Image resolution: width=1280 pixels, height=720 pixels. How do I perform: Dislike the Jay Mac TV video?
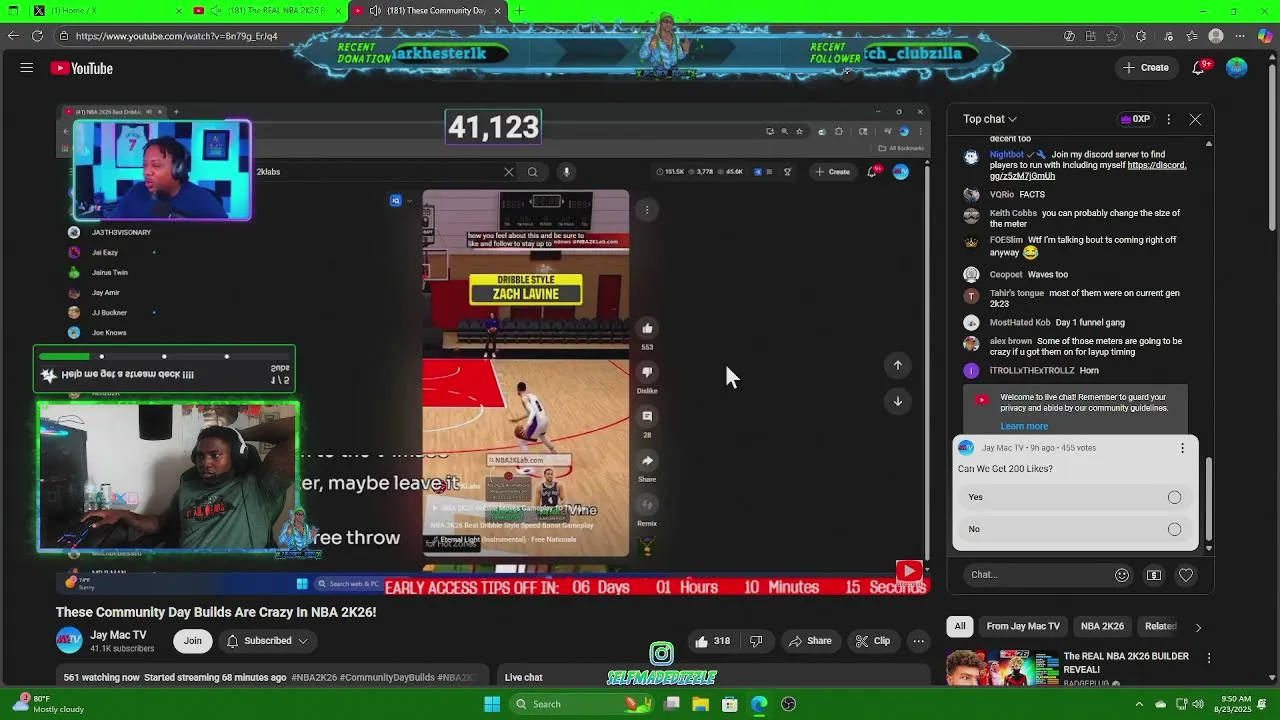coord(757,641)
